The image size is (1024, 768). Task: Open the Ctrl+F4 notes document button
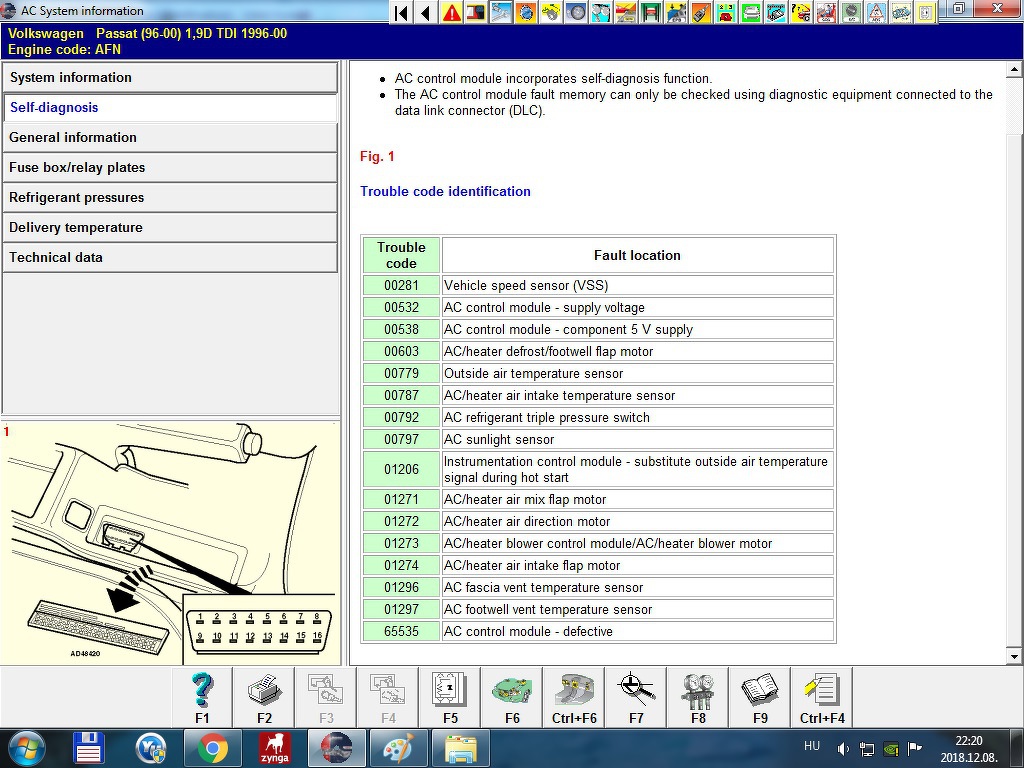pos(823,697)
